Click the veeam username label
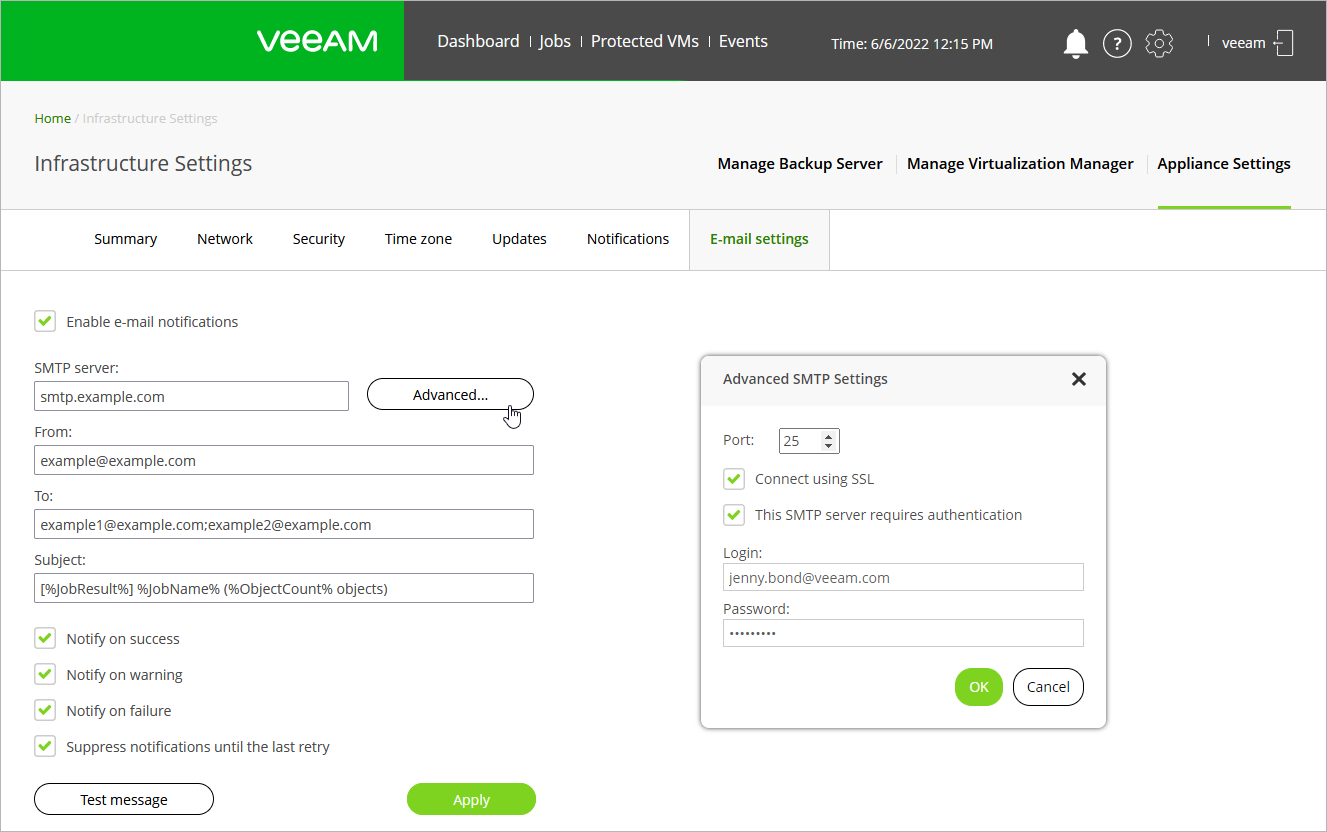 click(x=1244, y=43)
